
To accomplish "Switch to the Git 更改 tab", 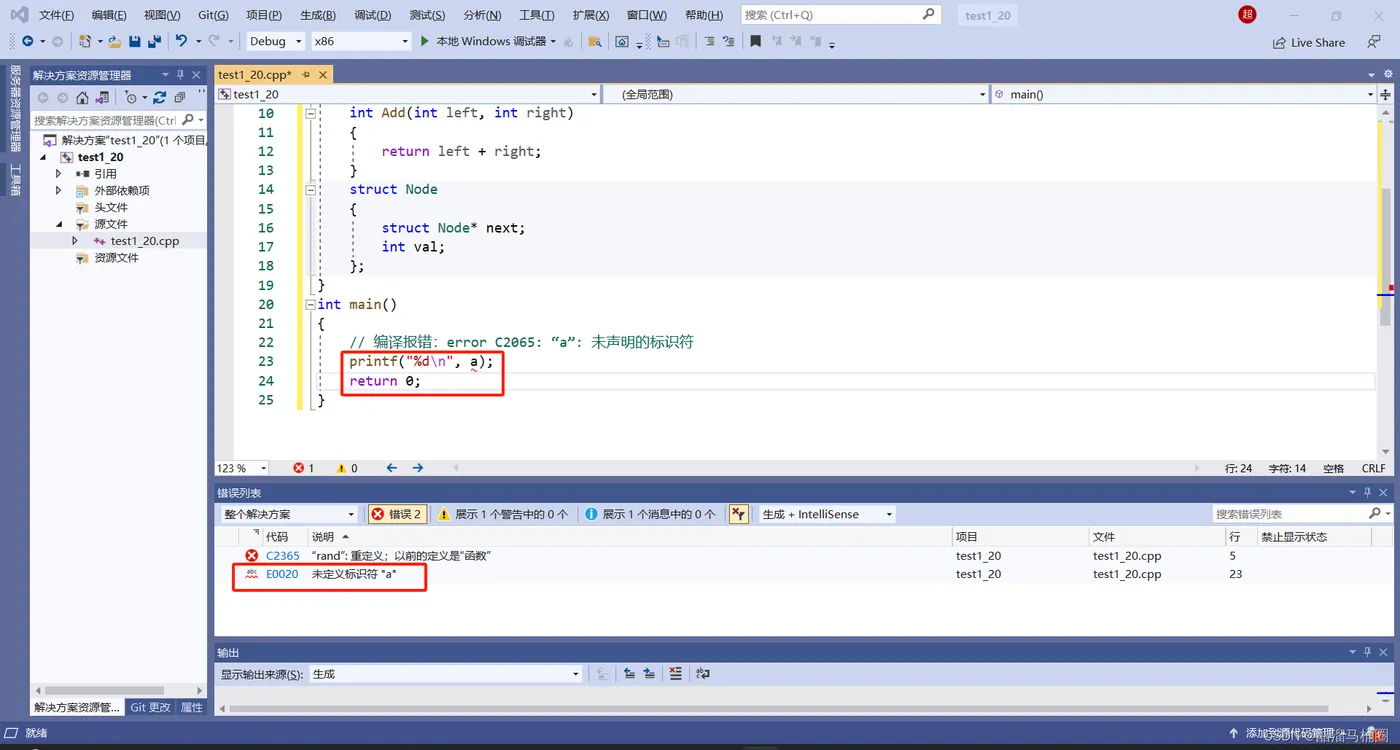I will tap(150, 707).
